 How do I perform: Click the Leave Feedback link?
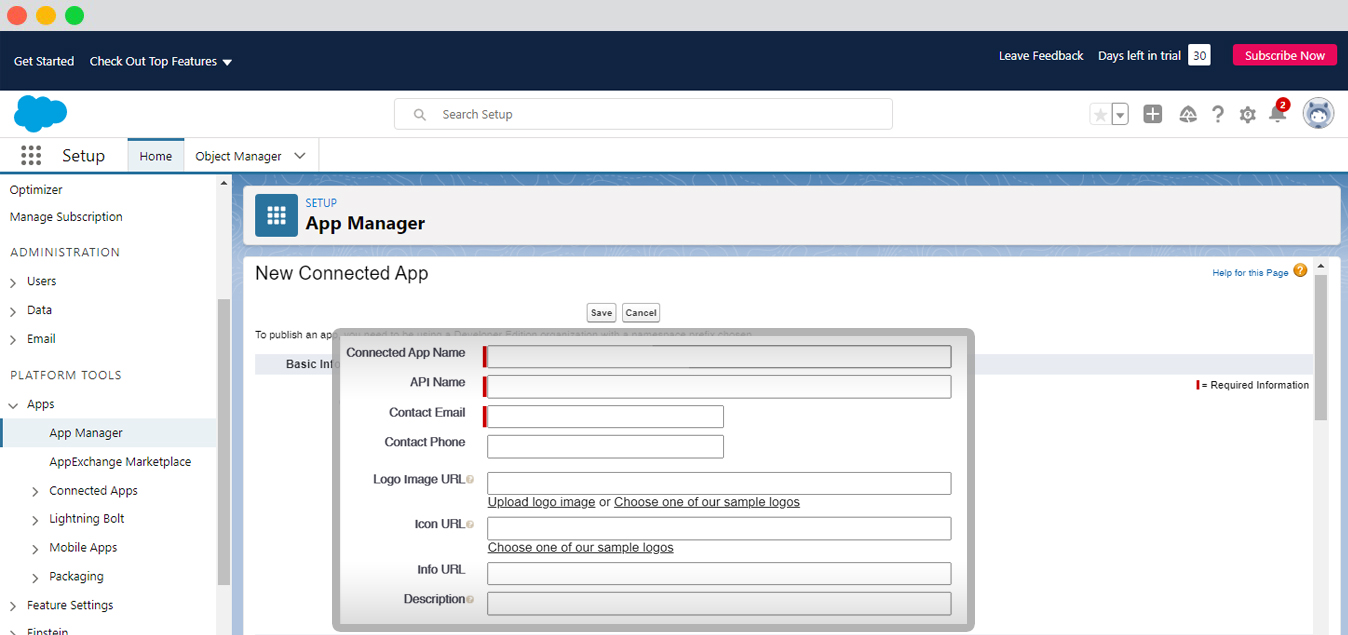1041,56
